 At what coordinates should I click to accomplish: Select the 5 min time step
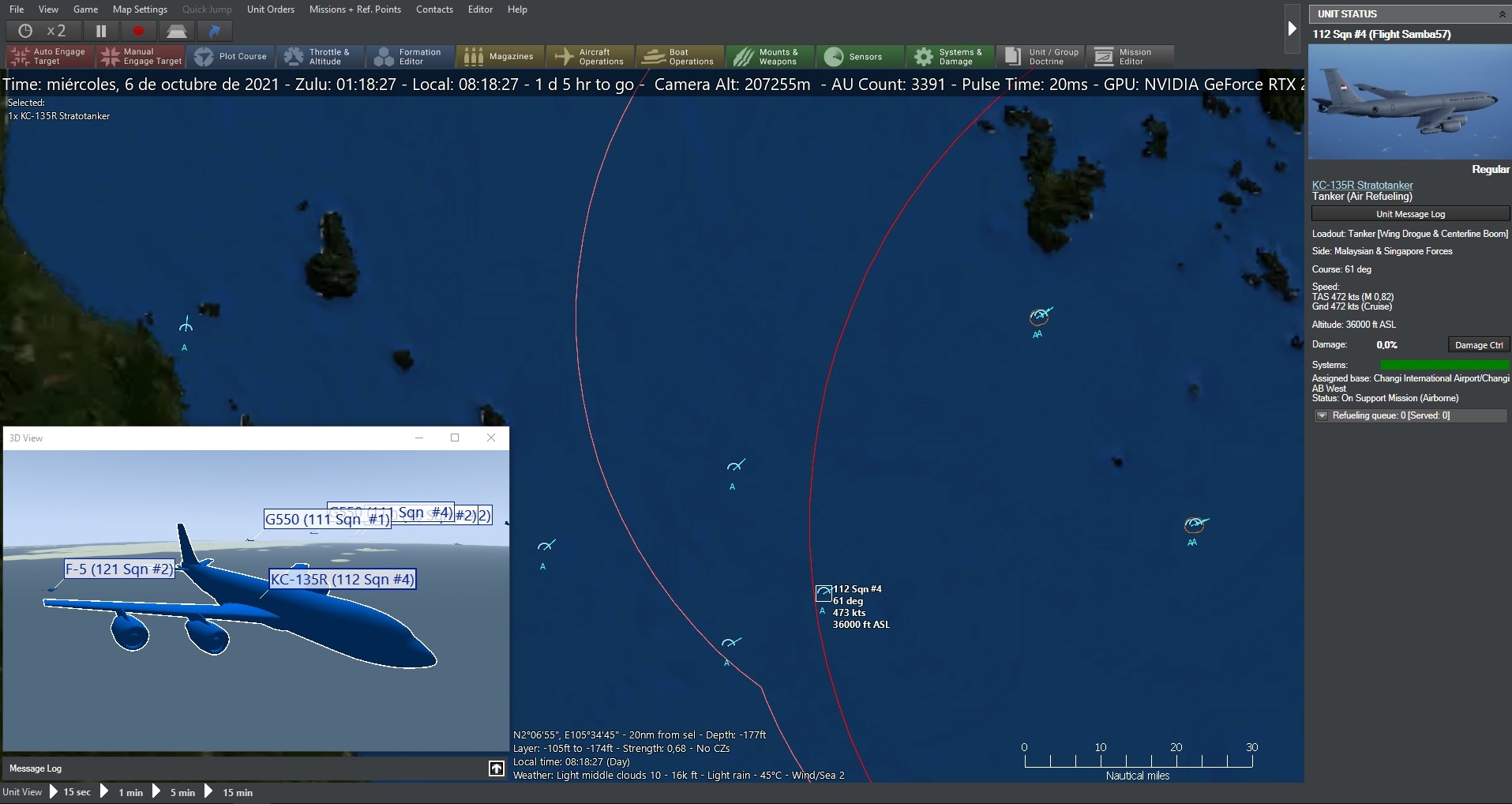coord(182,792)
